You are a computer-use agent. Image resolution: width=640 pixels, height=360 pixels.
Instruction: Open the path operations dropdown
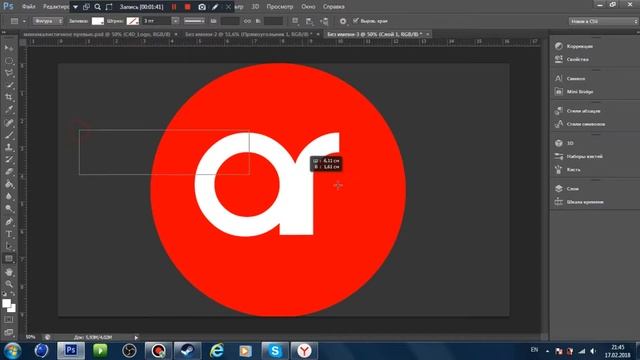296,21
